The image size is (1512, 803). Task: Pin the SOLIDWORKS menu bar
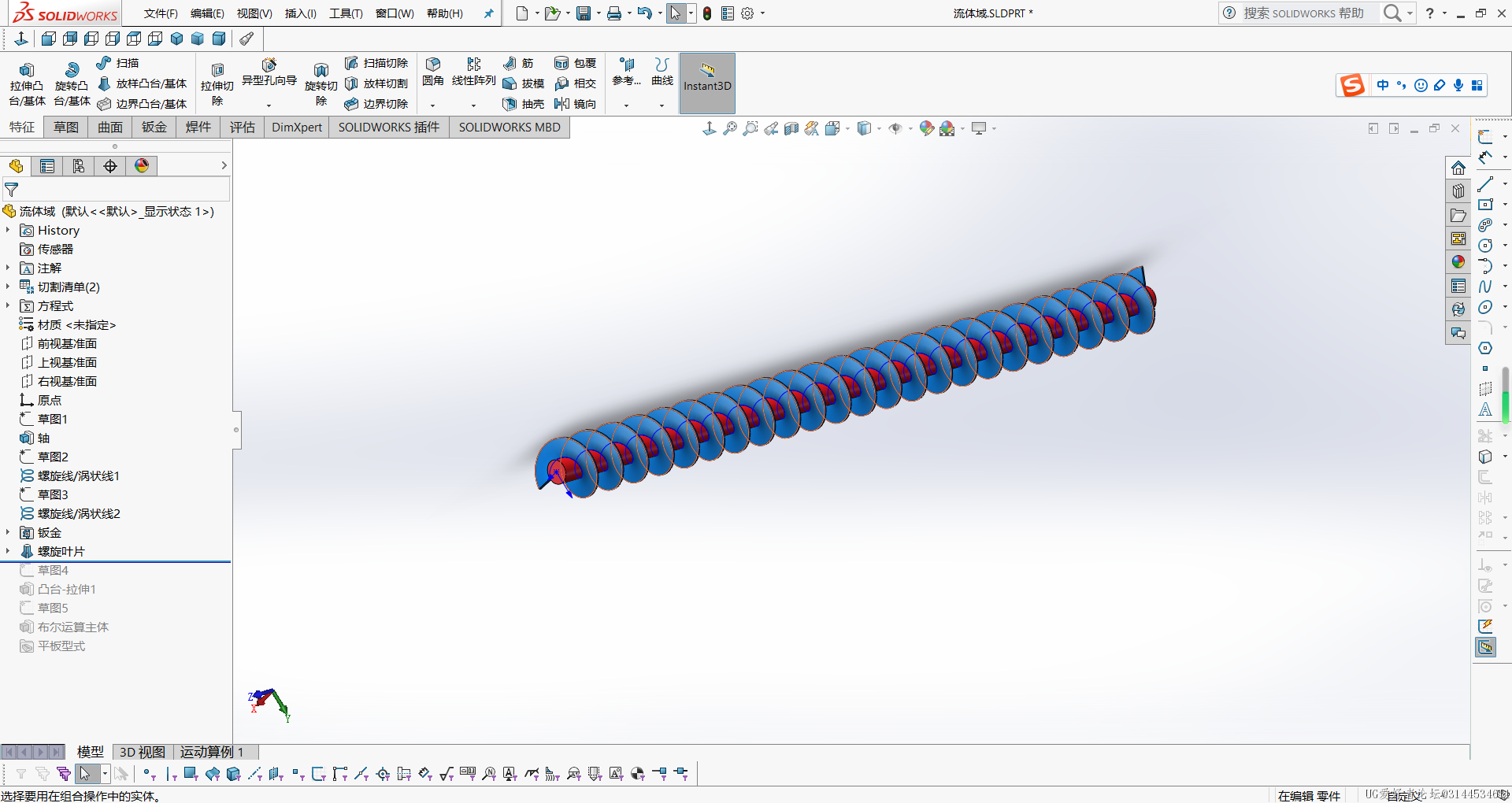488,13
